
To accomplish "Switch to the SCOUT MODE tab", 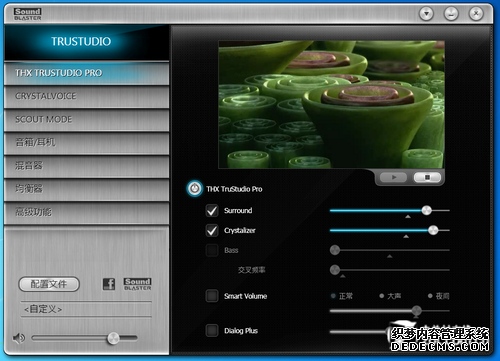I will point(87,120).
